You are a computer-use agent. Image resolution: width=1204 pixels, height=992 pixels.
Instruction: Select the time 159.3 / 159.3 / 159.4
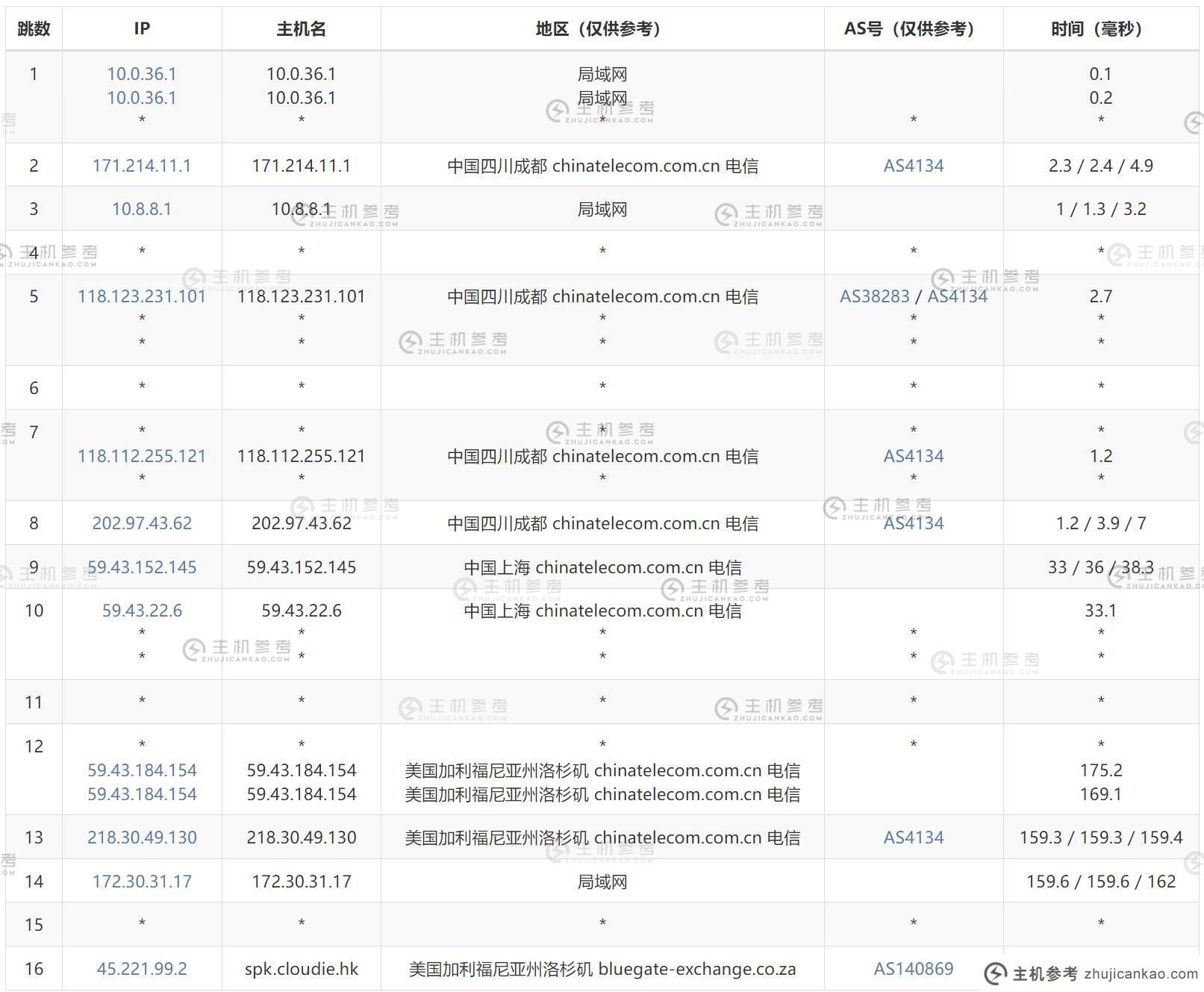point(1101,837)
